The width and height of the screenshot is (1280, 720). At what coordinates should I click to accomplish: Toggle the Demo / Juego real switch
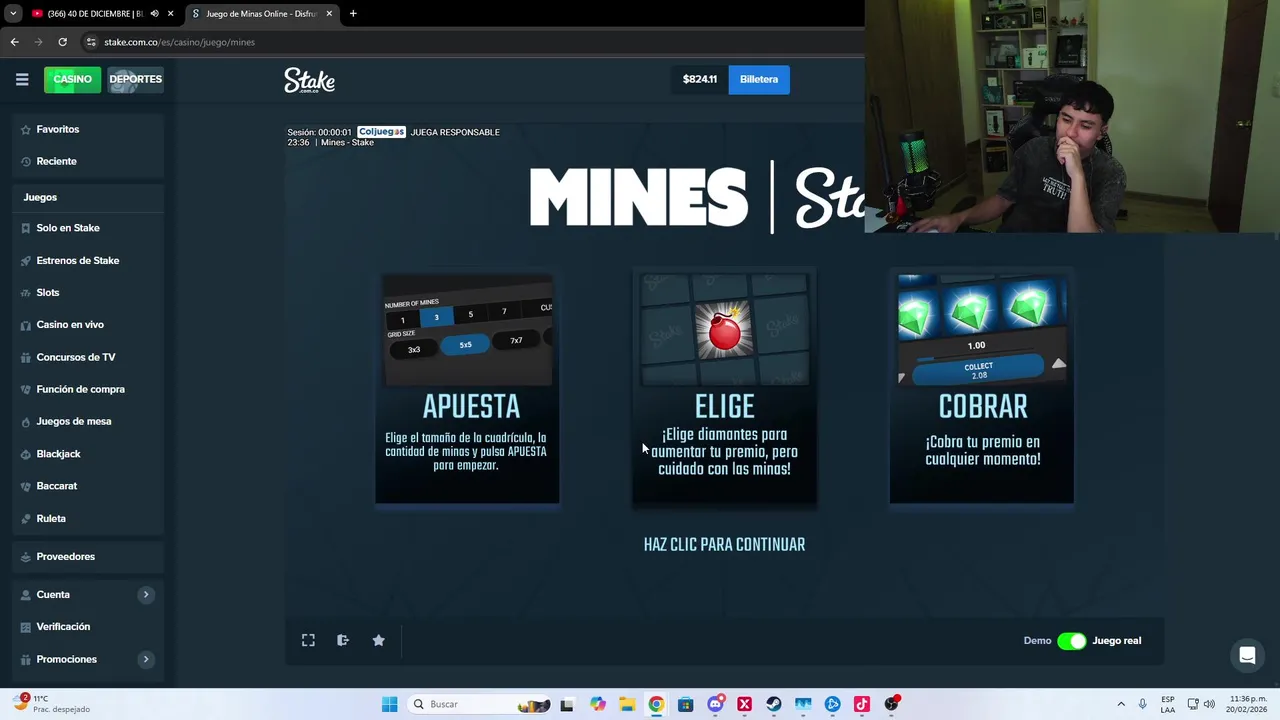click(1071, 641)
